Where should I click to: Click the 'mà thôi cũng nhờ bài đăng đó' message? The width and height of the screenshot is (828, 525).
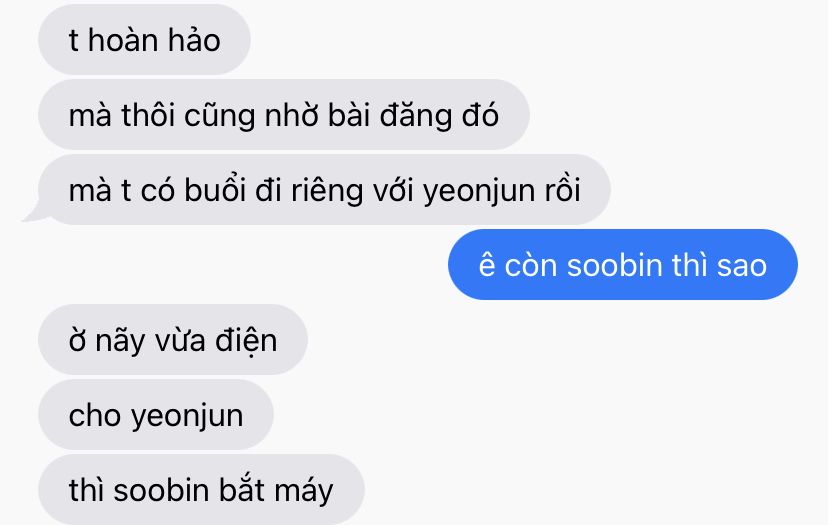[x=284, y=115]
